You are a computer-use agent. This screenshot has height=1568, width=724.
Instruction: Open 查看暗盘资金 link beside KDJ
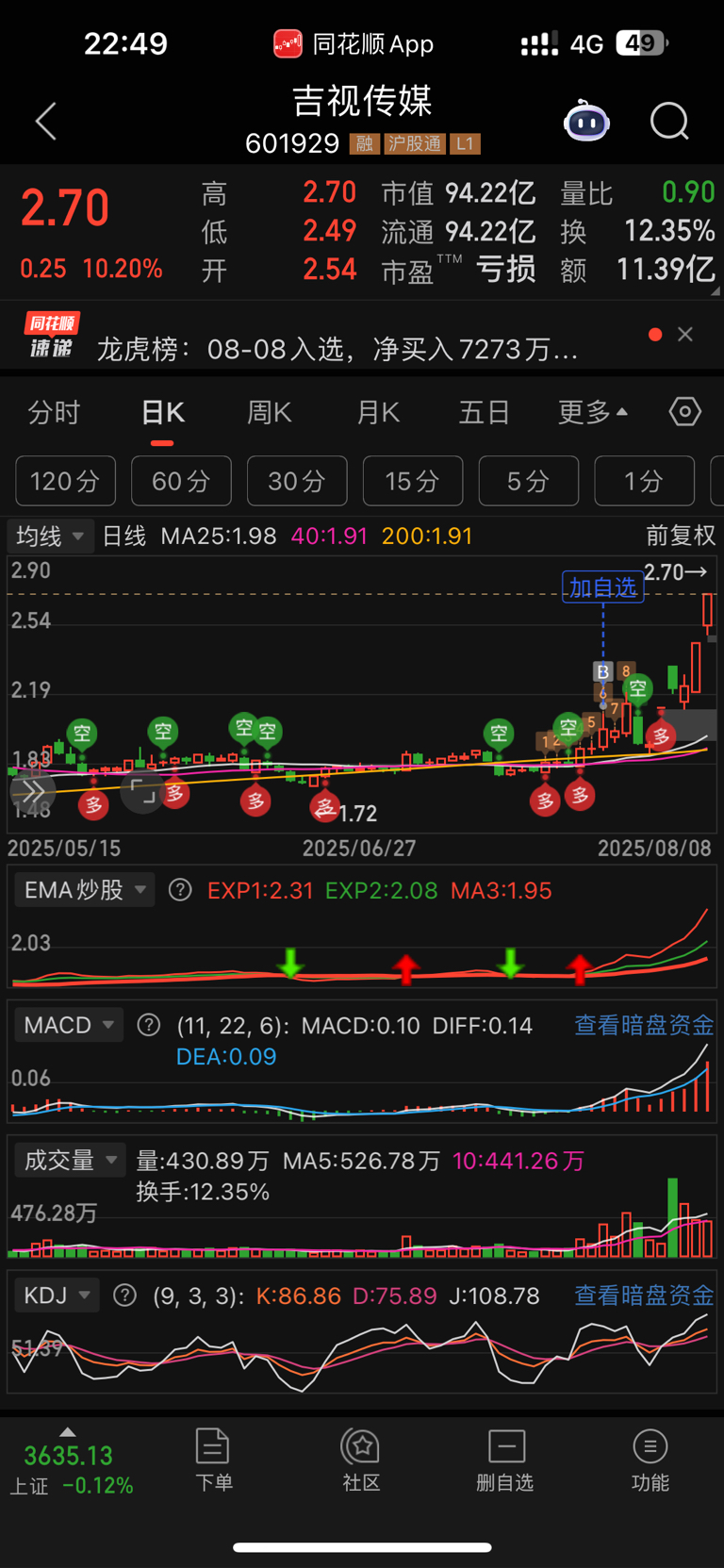(644, 1296)
